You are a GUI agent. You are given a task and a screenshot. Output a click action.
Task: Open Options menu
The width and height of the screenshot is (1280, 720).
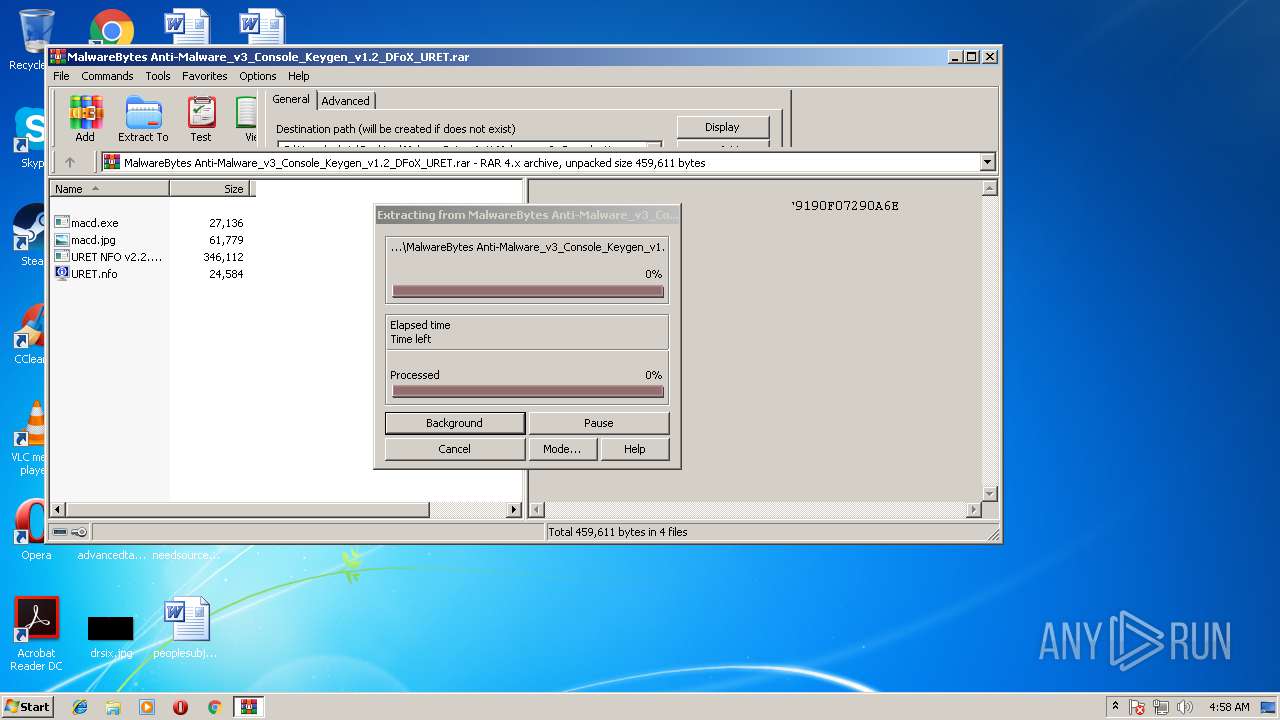[257, 76]
